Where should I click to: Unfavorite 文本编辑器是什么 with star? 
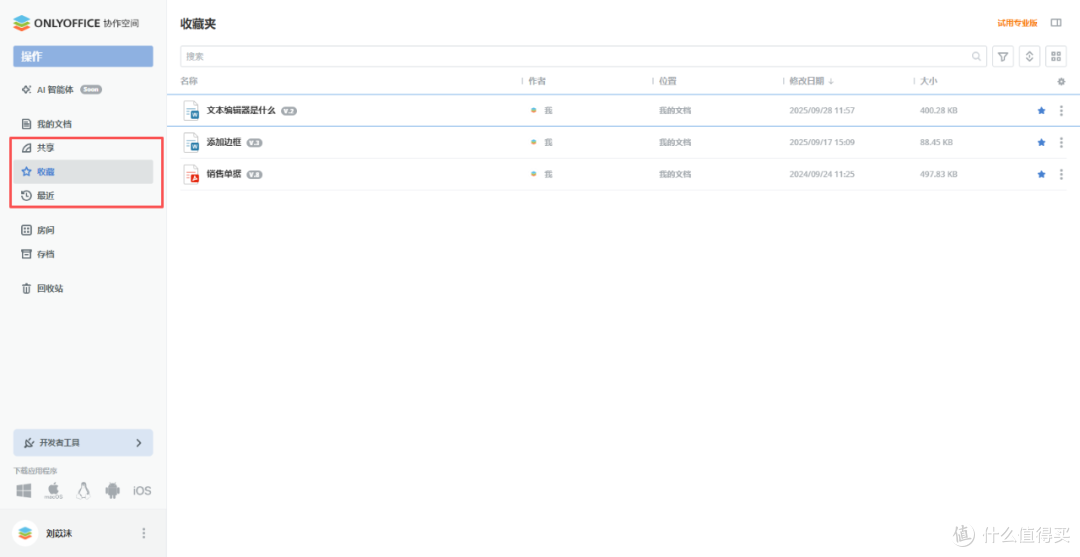(1041, 110)
